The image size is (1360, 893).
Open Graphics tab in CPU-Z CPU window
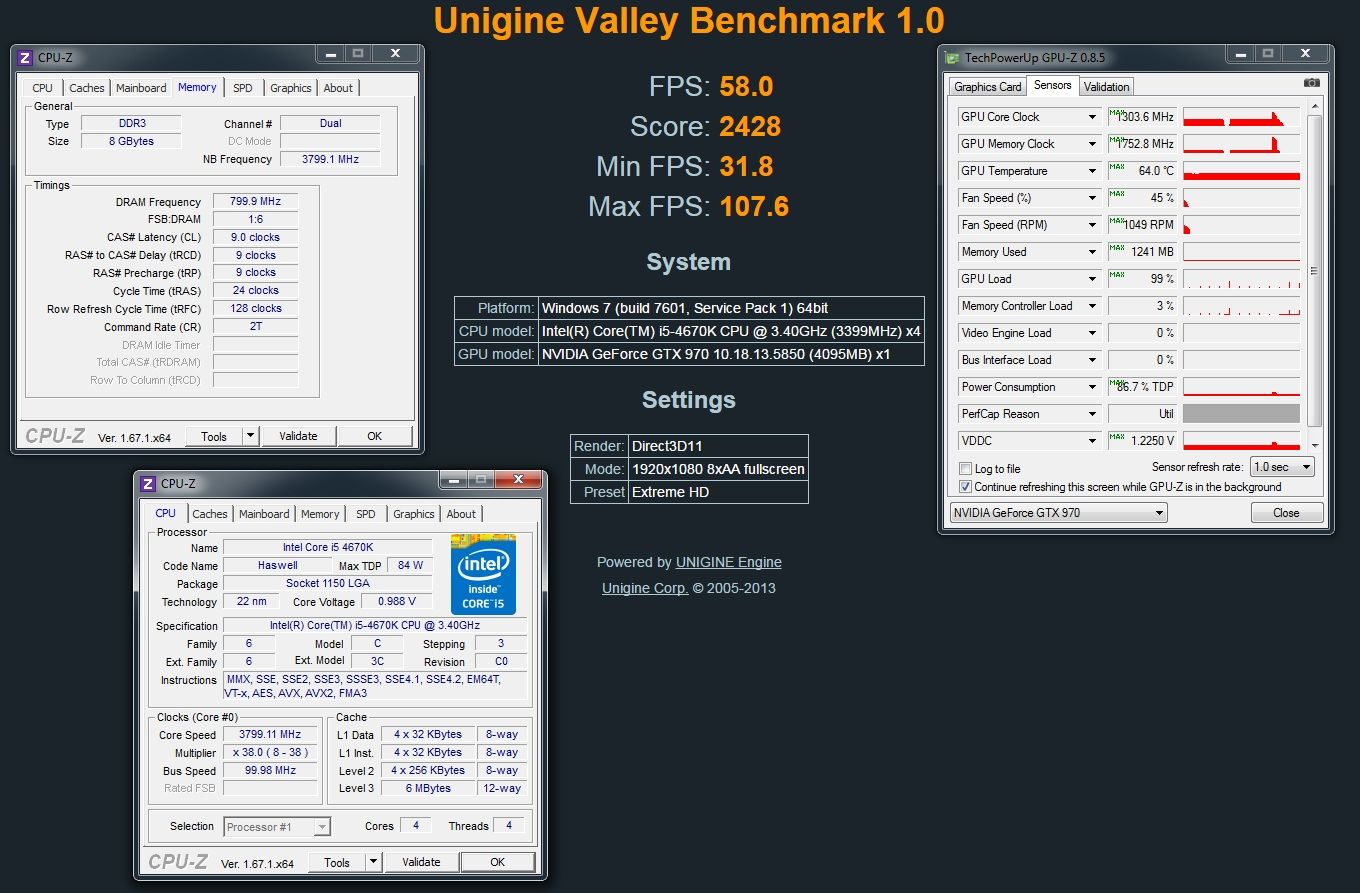[414, 514]
